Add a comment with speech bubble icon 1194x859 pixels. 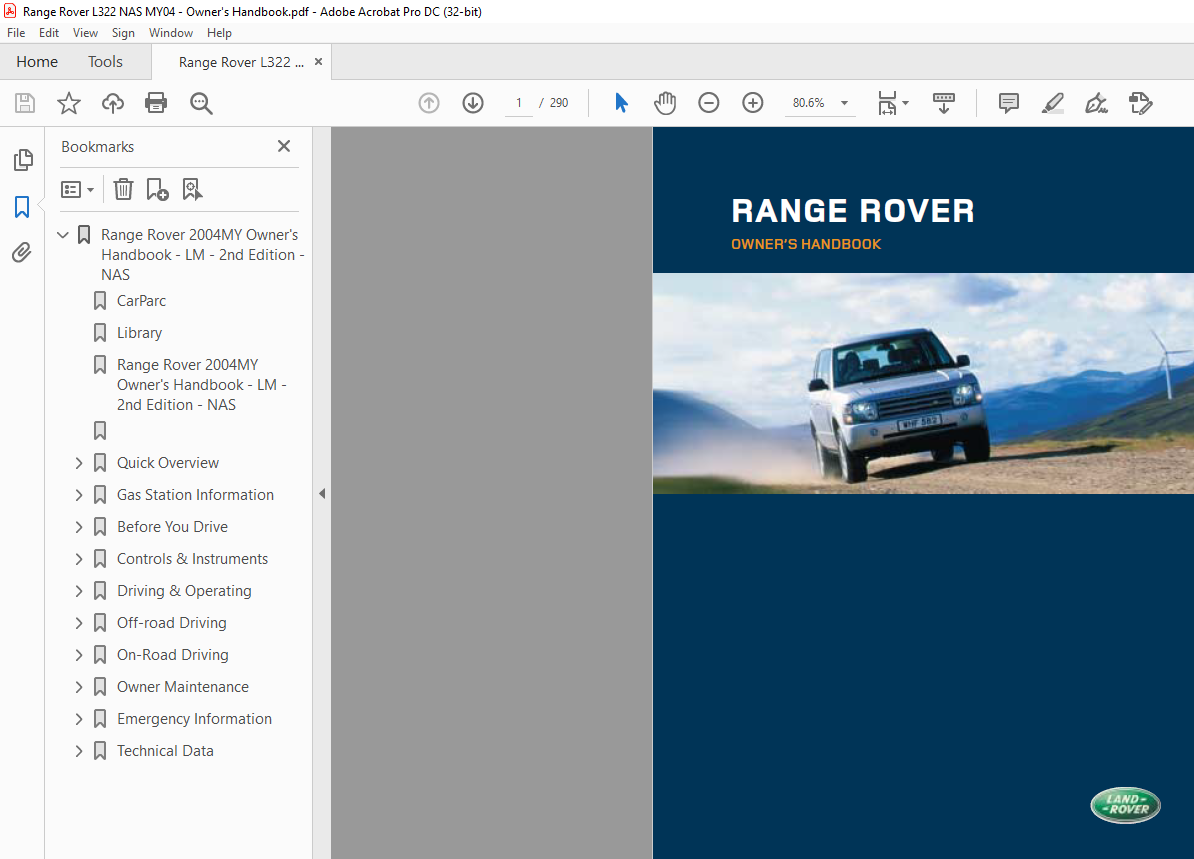(1008, 103)
